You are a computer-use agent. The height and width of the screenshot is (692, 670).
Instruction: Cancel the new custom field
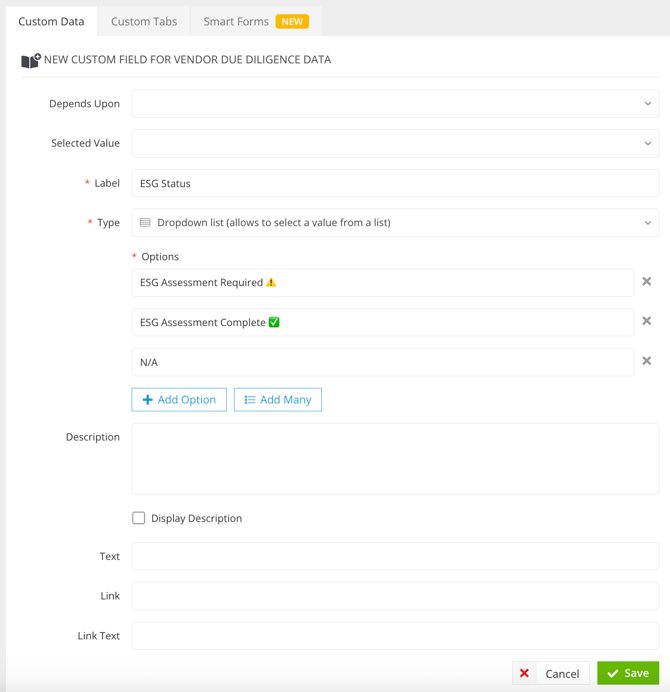[x=551, y=673]
